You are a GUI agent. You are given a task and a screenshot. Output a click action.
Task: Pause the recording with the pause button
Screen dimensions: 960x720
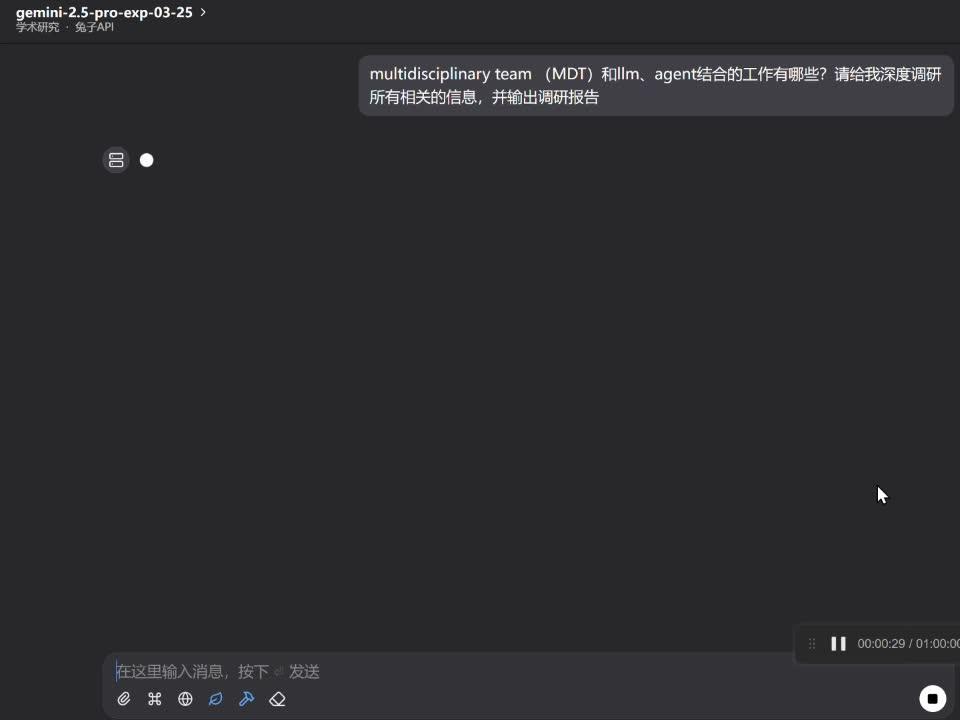click(838, 644)
